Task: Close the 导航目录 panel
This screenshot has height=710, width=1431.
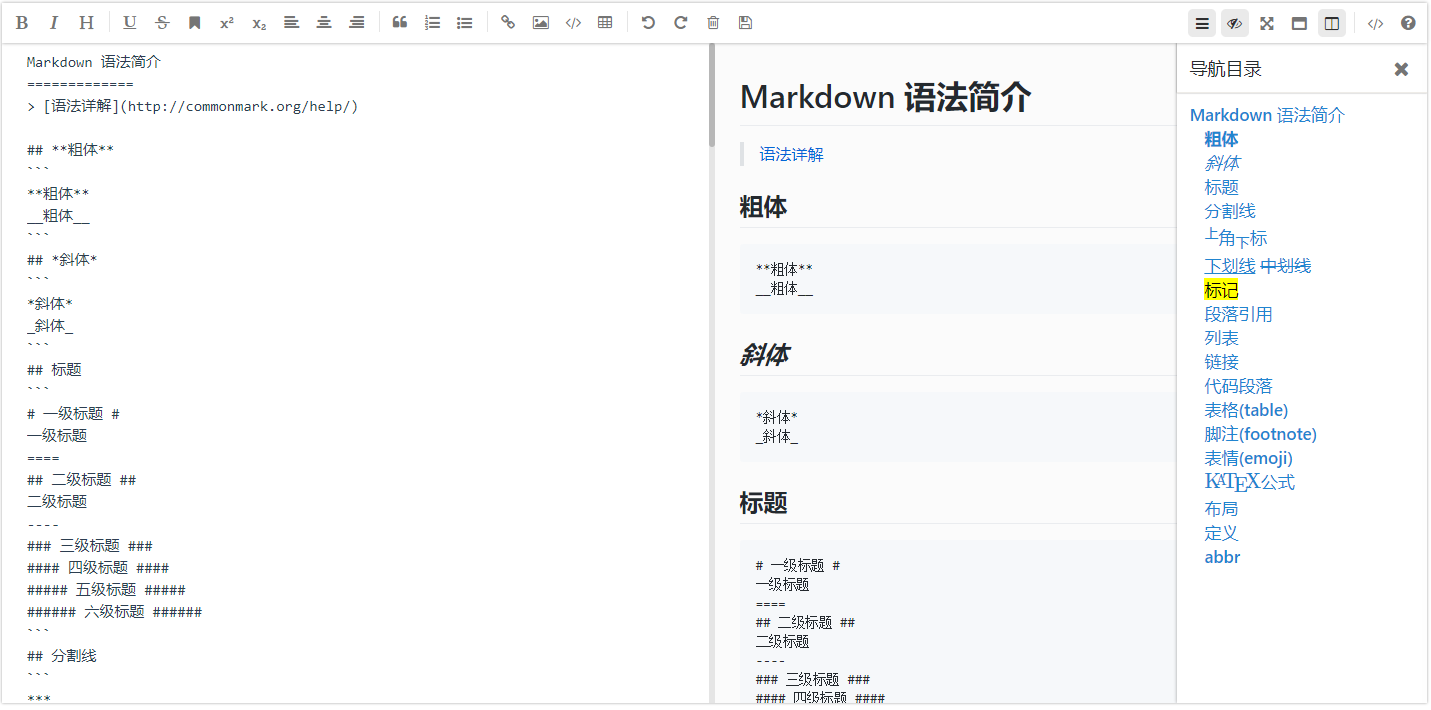Action: (1401, 69)
